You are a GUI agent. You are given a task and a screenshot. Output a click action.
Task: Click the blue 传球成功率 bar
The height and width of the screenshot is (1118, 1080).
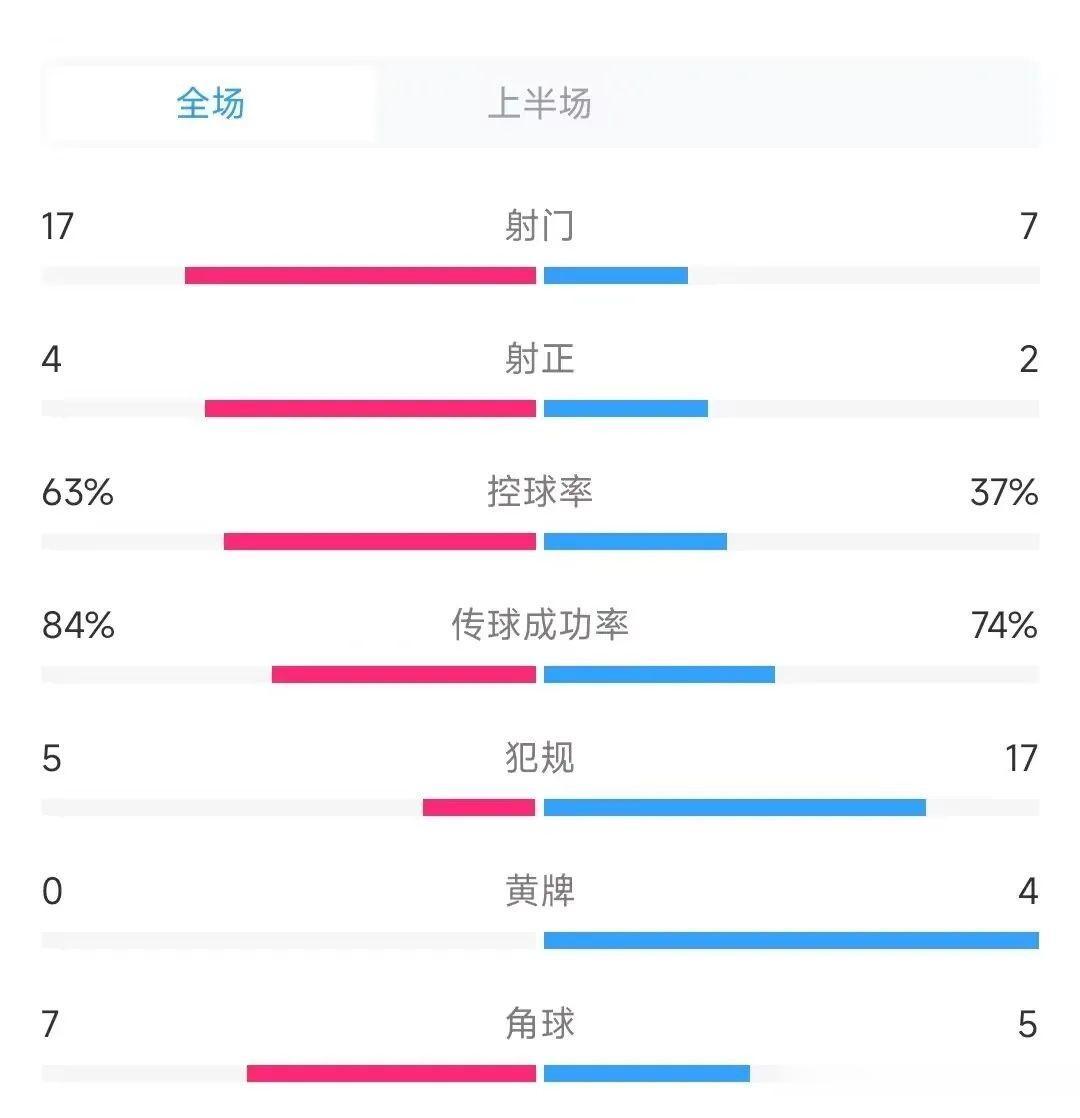659,674
